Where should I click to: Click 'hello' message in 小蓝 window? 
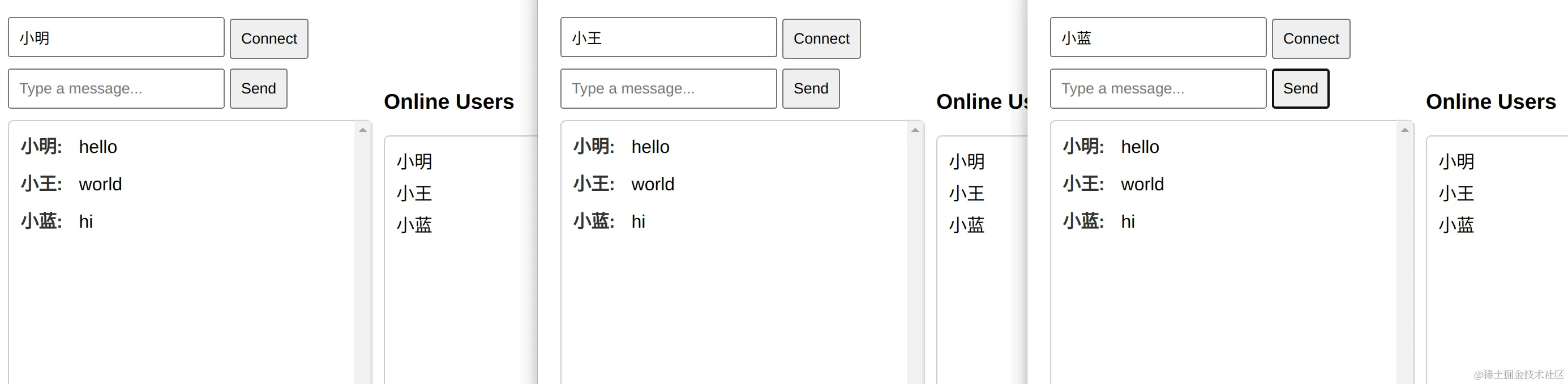pos(1140,147)
